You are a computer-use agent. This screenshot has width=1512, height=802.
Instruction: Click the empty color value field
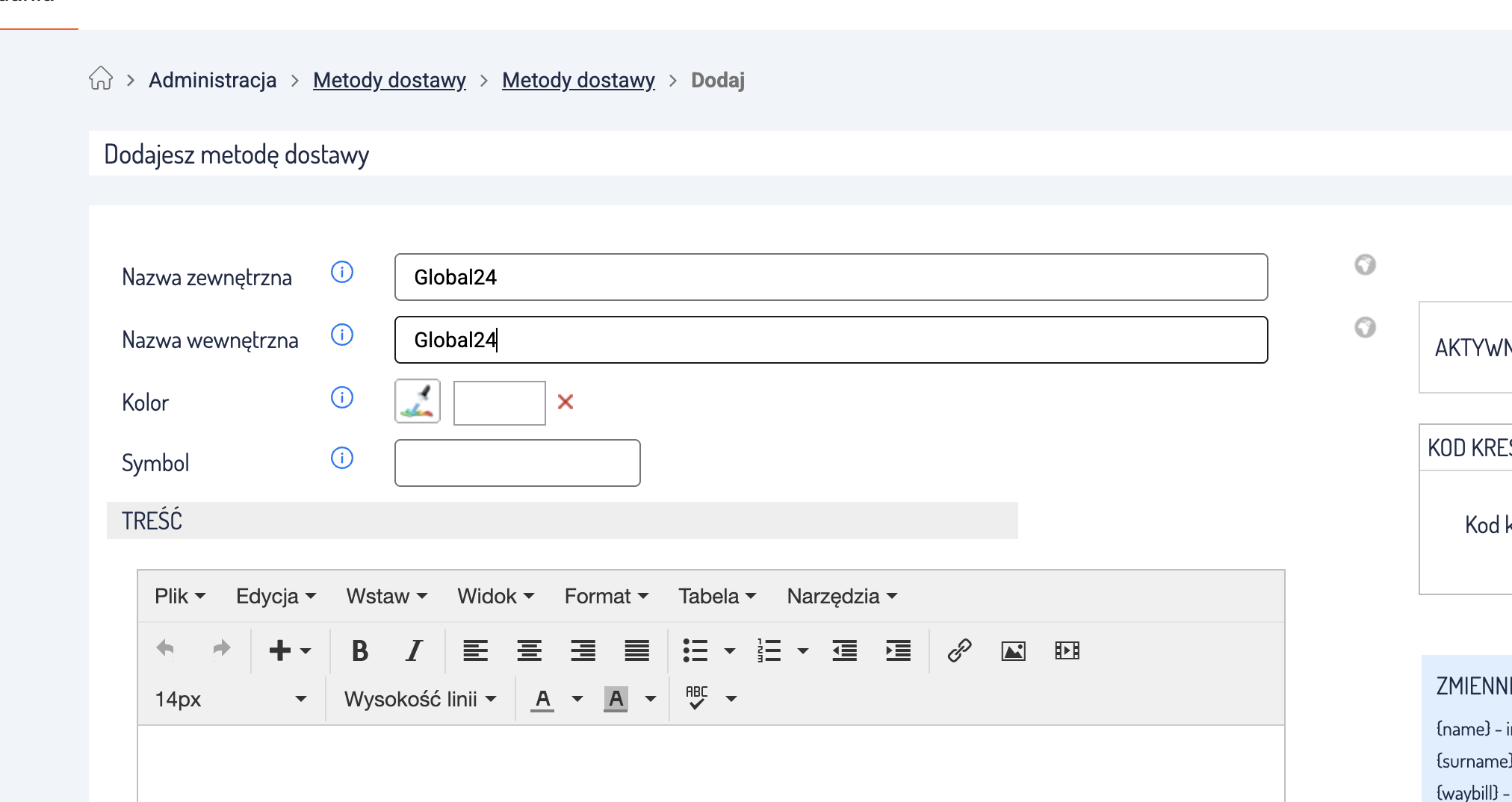tap(499, 403)
